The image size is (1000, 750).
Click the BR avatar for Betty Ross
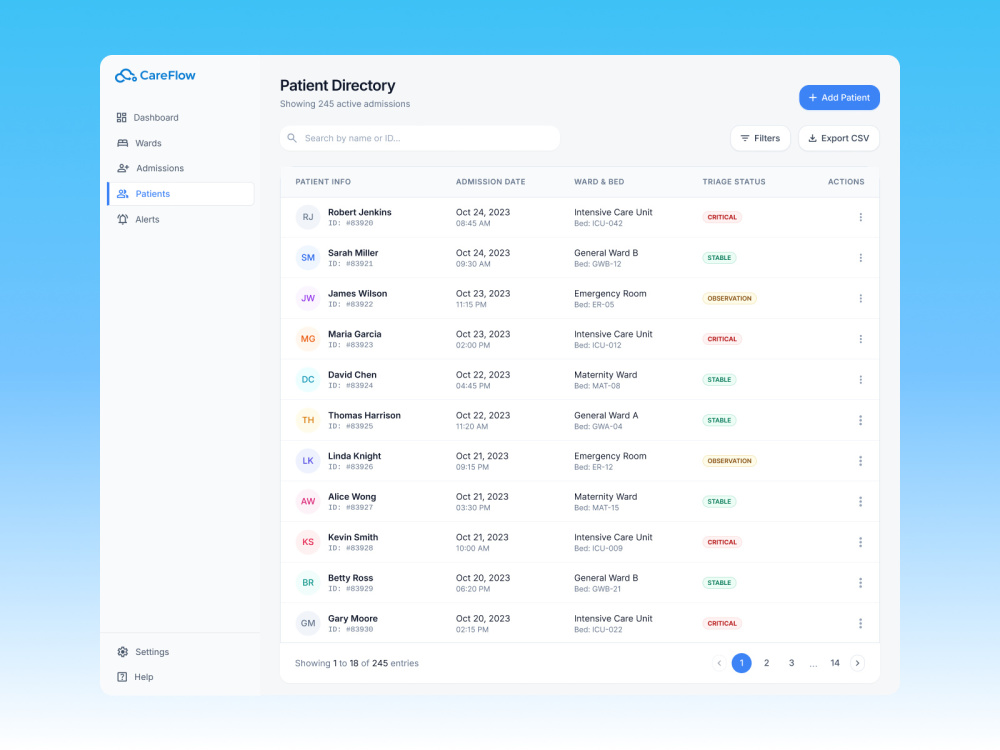tap(308, 583)
